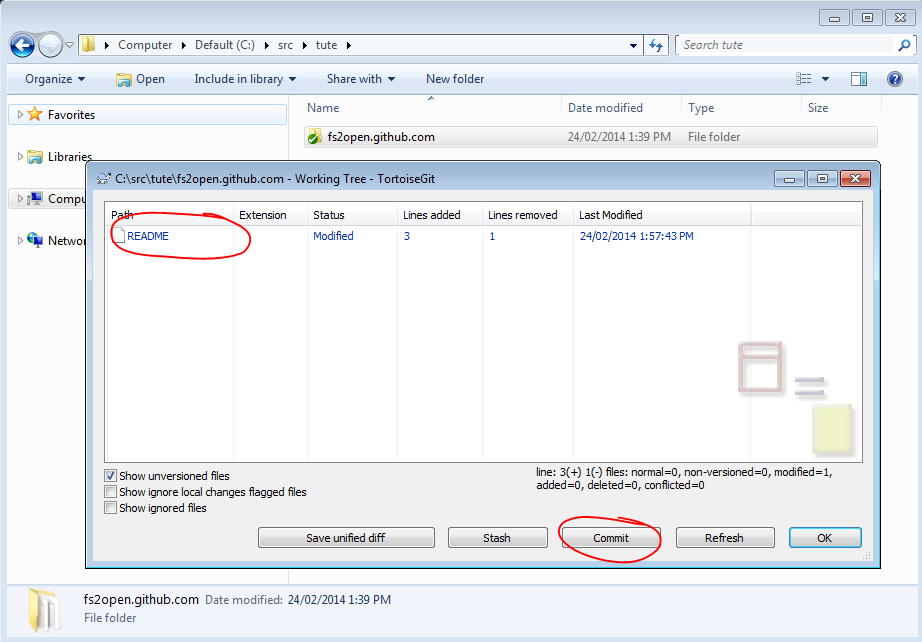Click in the Search tute field
Image resolution: width=922 pixels, height=642 pixels.
coord(785,45)
